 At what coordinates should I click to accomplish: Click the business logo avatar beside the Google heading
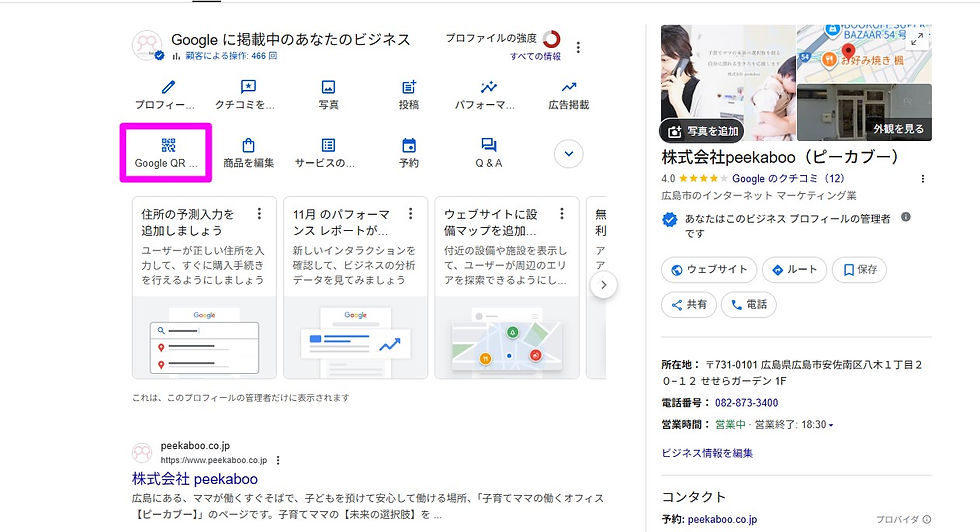(148, 46)
